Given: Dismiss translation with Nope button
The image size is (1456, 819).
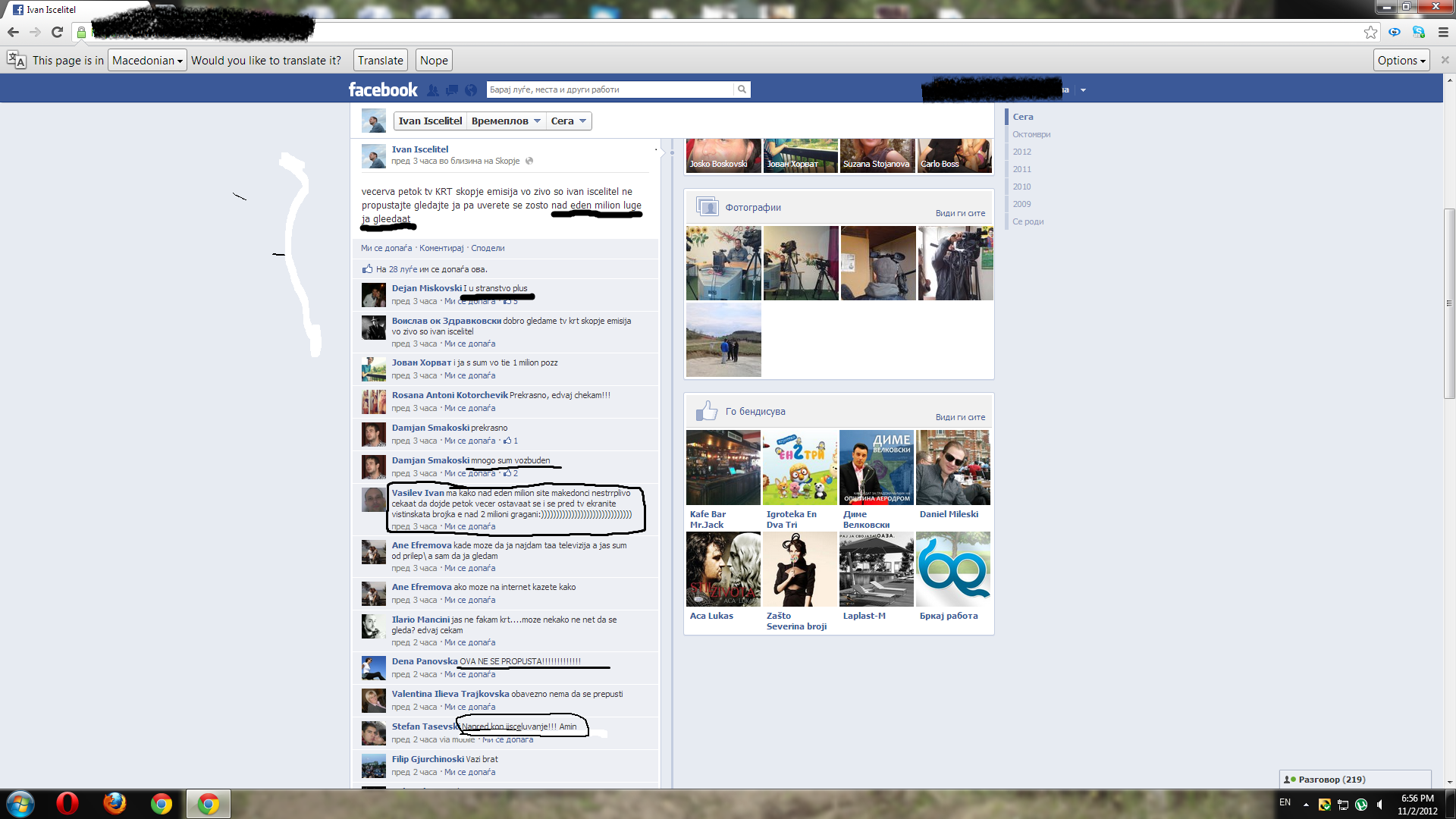Looking at the screenshot, I should [434, 61].
